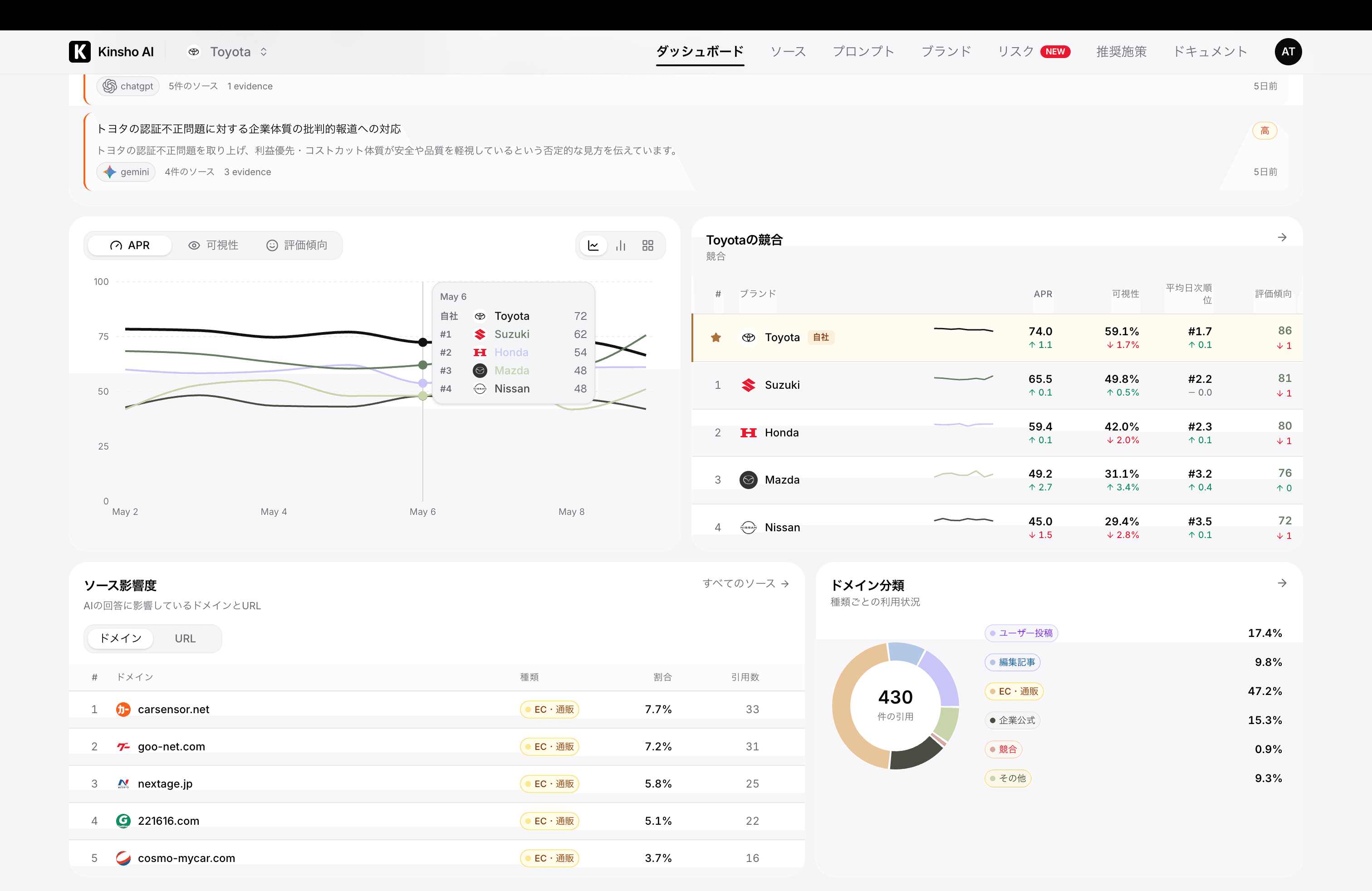Viewport: 1372px width, 891px height.
Task: Open the リスク nav tab
Action: (1034, 52)
